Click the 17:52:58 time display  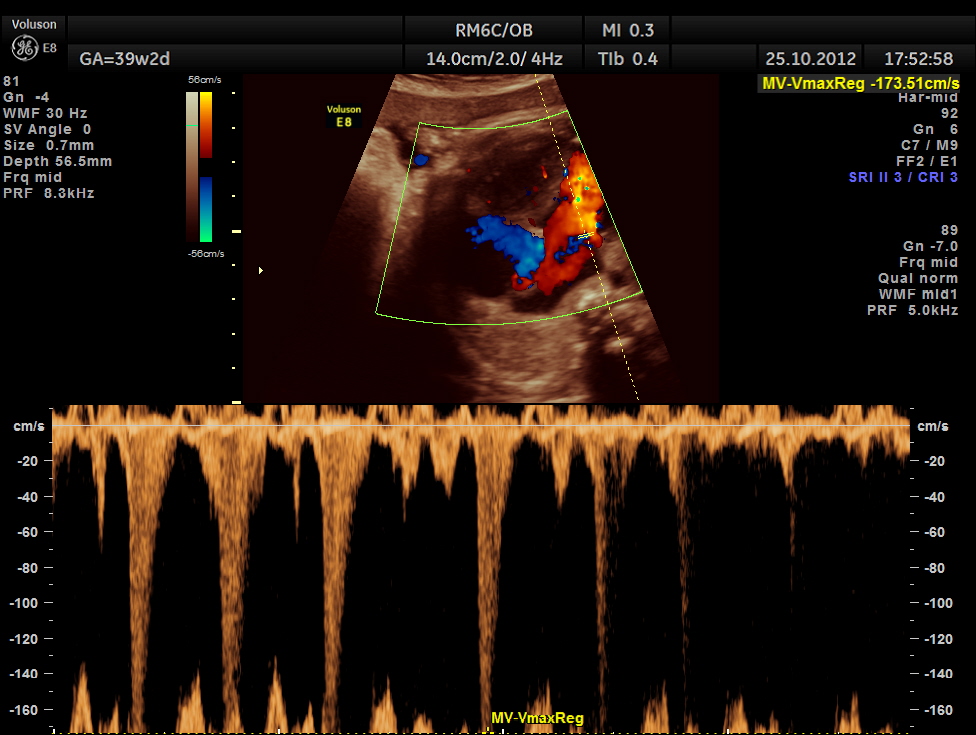pyautogui.click(x=919, y=59)
